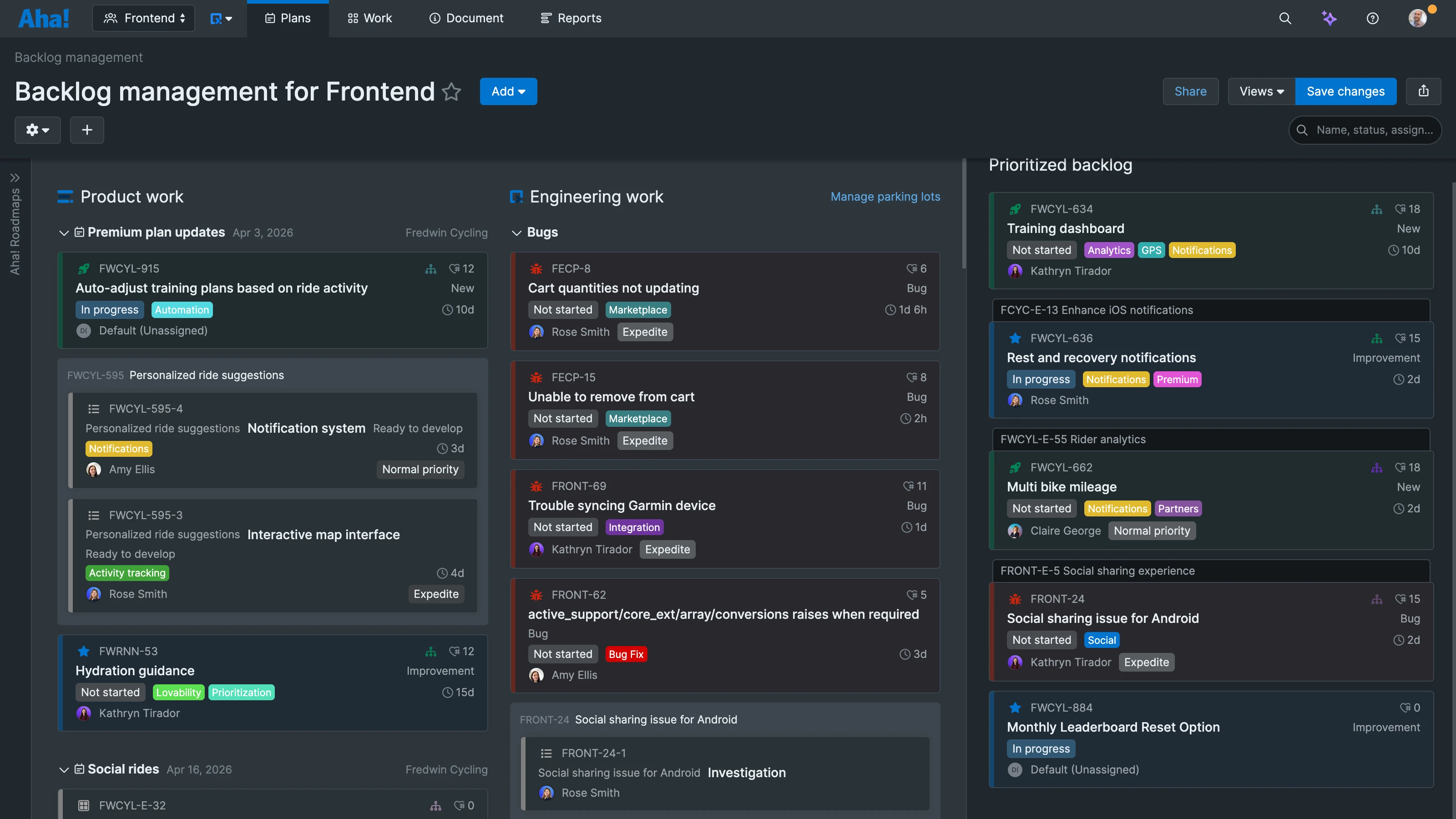
Task: Collapse the Bugs section in Engineering work
Action: coord(516,233)
